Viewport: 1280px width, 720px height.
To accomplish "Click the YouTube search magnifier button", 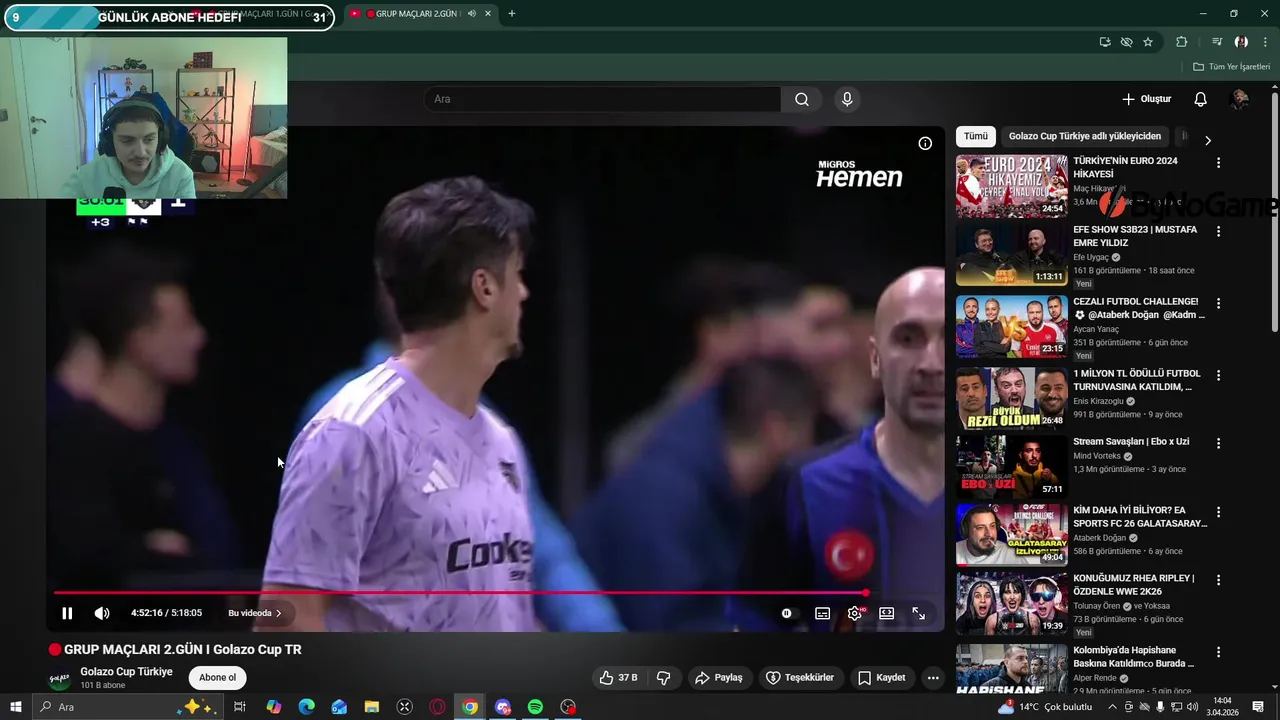I will tap(802, 99).
